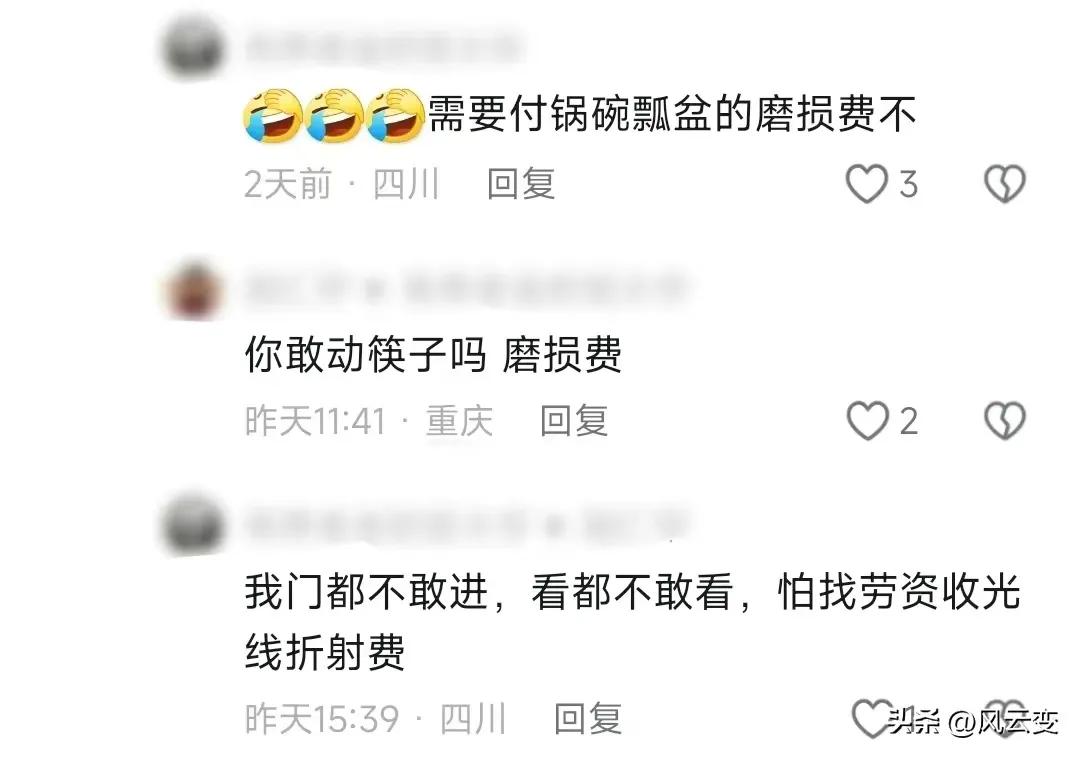Screen dimensions: 1080x758
Task: Click the first crying-laughing emoji
Action: [273, 115]
